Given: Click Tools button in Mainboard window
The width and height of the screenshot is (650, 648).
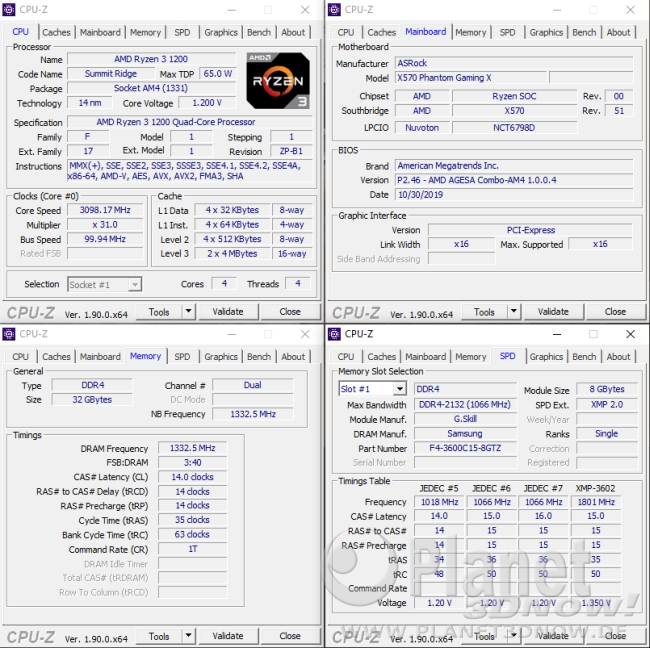Looking at the screenshot, I should point(485,312).
